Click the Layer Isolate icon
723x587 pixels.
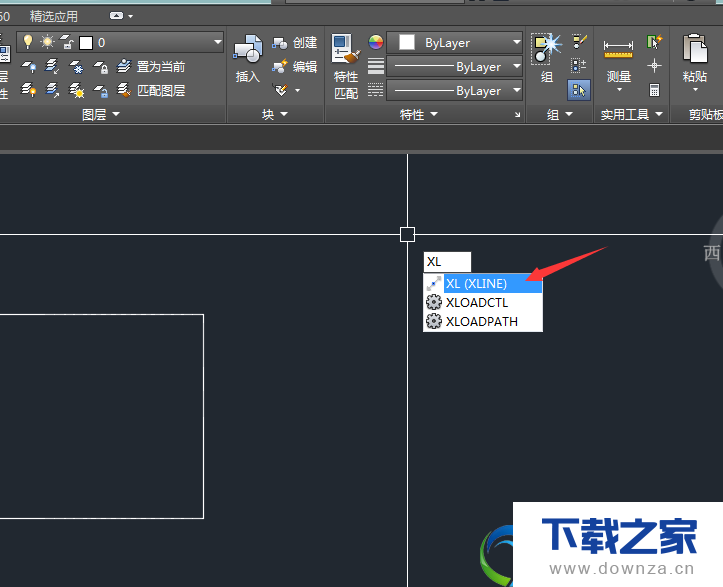(52, 66)
